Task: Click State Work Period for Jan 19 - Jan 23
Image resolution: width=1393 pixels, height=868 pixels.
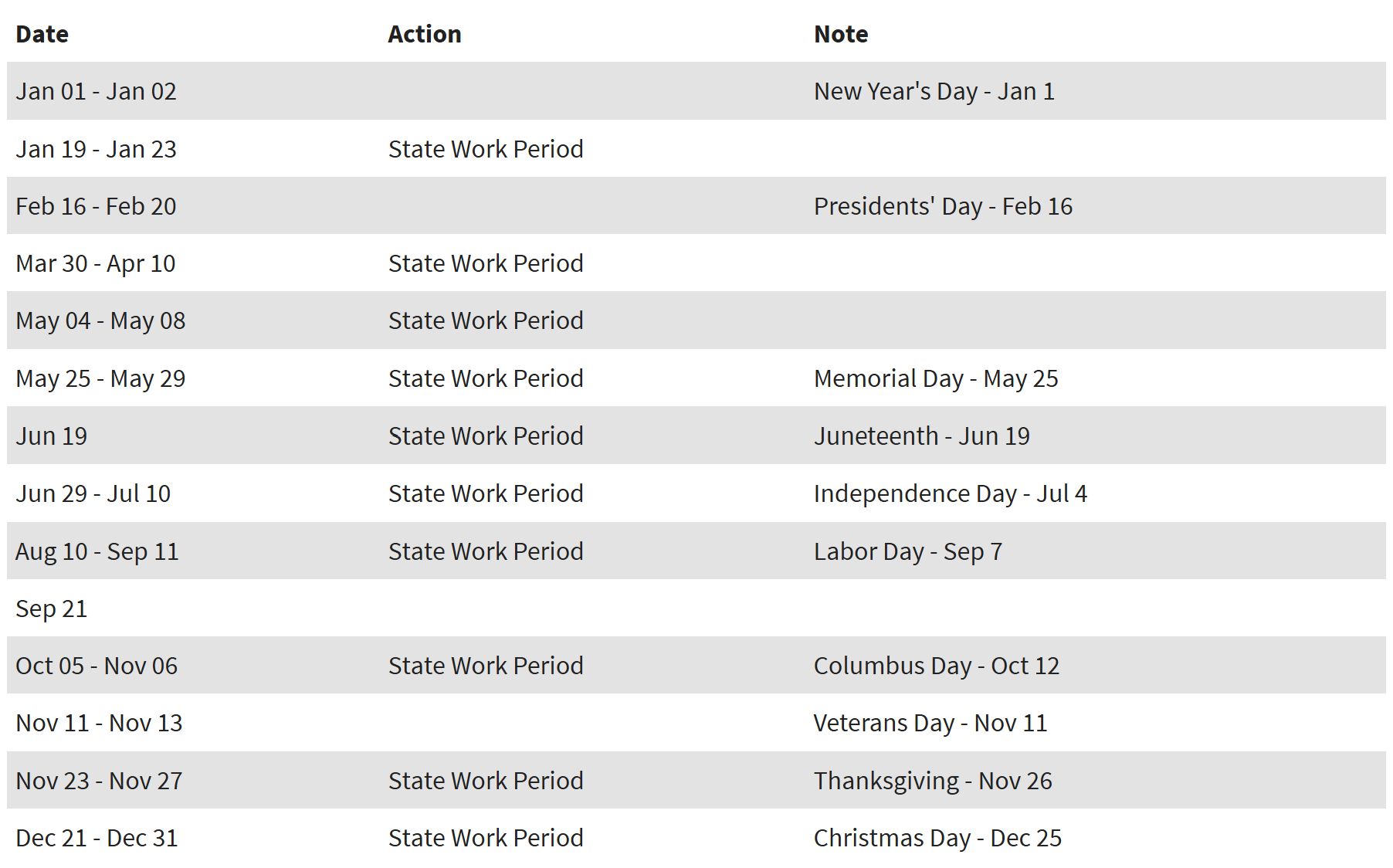Action: pyautogui.click(x=486, y=149)
